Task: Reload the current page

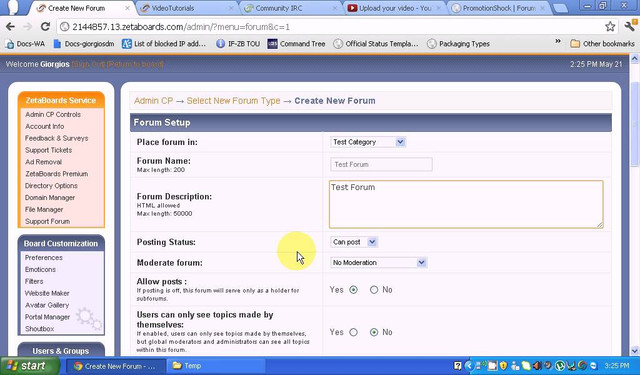Action: pyautogui.click(x=45, y=27)
